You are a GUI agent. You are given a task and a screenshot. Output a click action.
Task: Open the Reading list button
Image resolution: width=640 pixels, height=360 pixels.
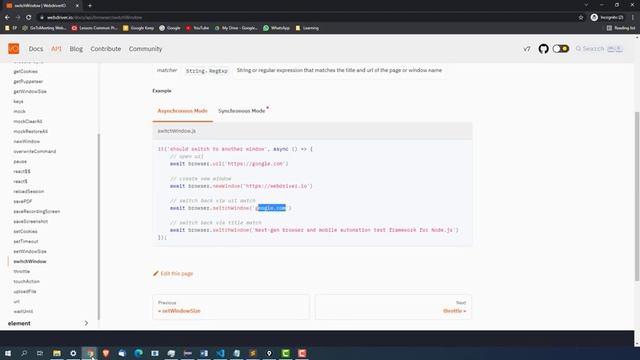coord(621,28)
